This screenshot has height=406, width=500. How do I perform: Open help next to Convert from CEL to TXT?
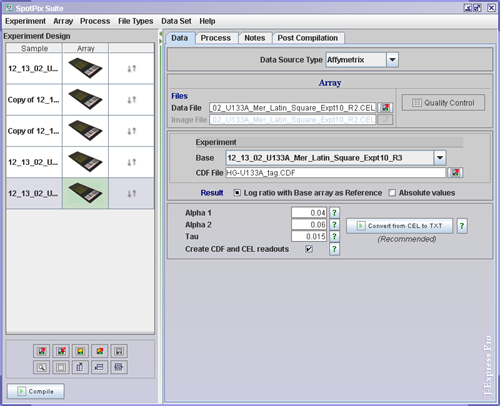click(x=462, y=226)
